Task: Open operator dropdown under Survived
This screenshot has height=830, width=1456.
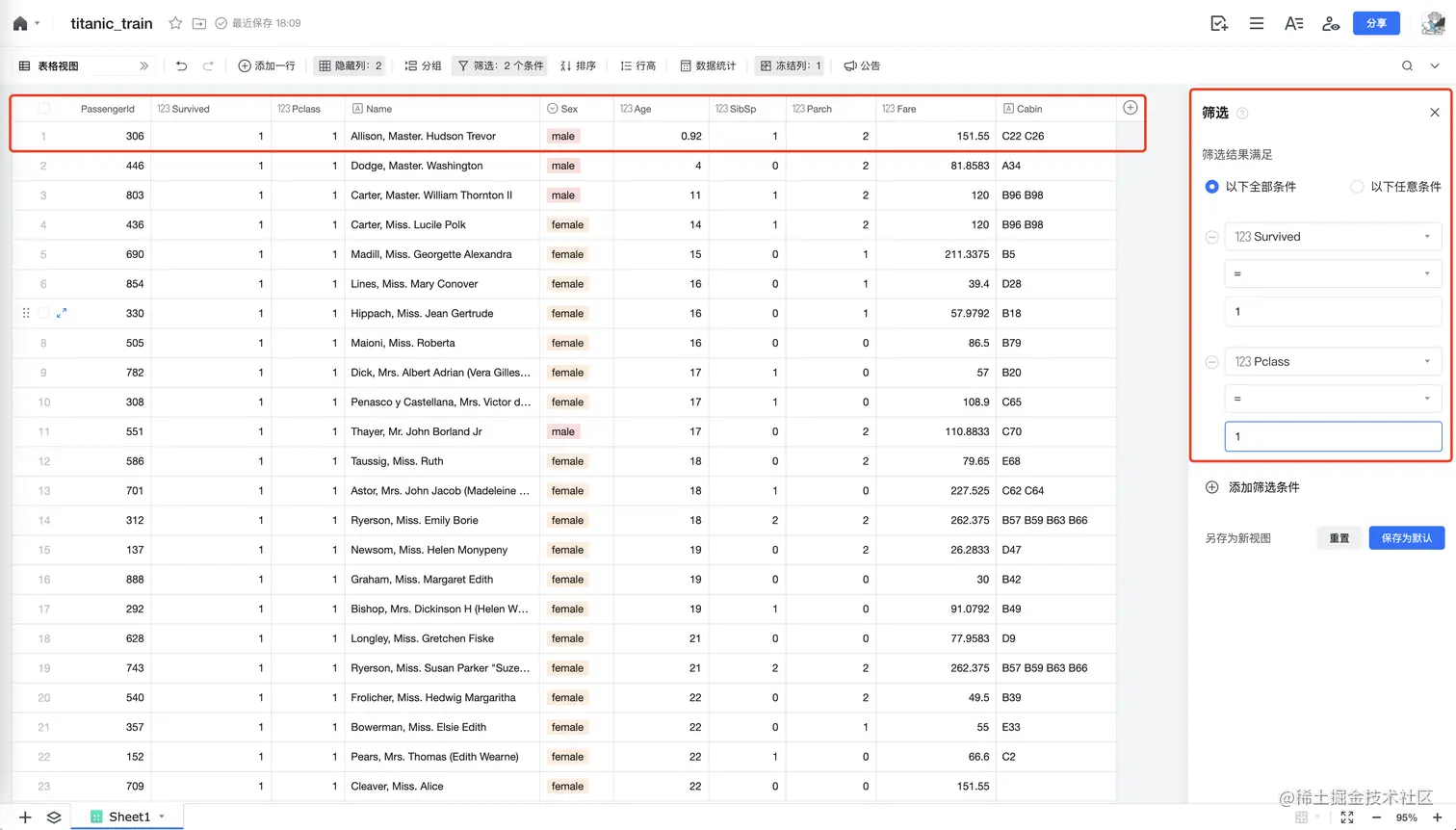Action: [1333, 273]
